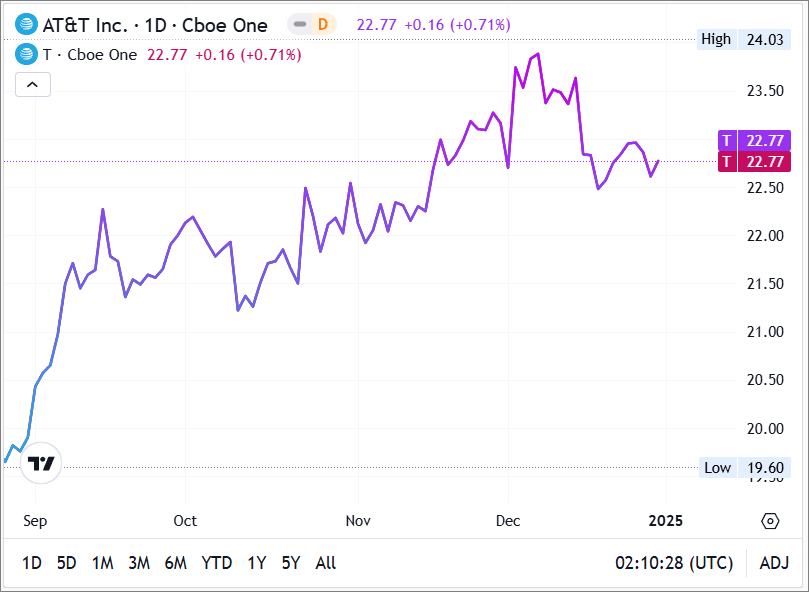Select the red T 22.77 price tag
The image size is (809, 592).
click(754, 162)
